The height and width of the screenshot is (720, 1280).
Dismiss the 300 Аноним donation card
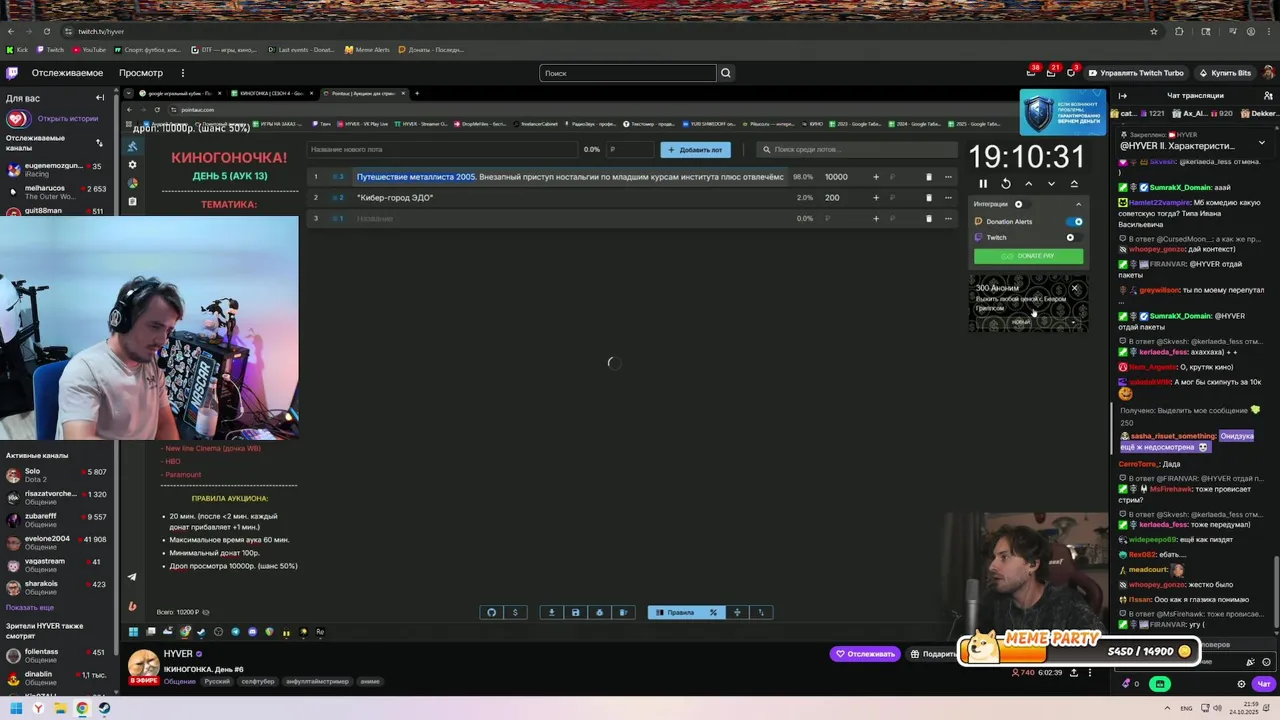[x=1075, y=289]
